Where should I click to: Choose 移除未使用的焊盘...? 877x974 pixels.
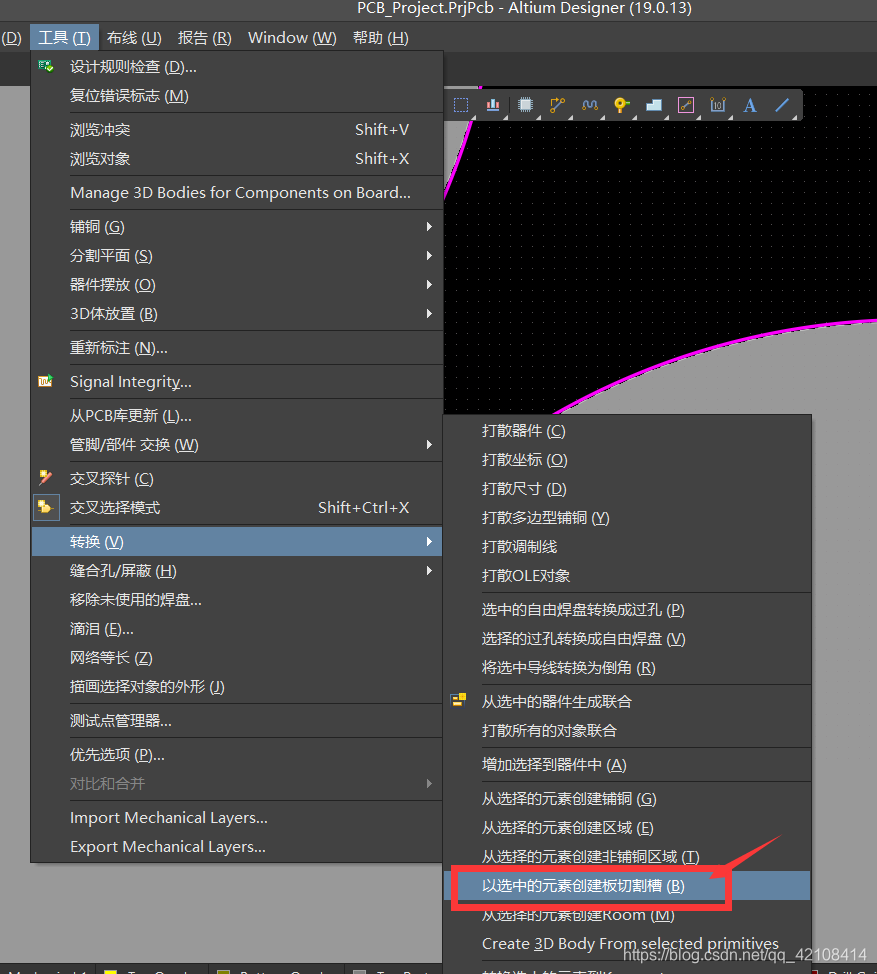[x=237, y=599]
